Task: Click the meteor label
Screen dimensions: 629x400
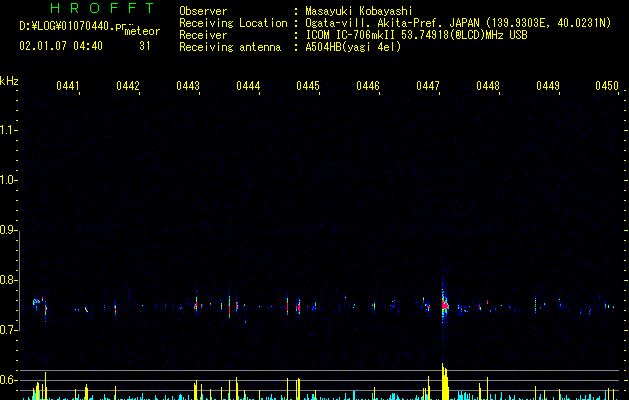Action: coord(142,31)
